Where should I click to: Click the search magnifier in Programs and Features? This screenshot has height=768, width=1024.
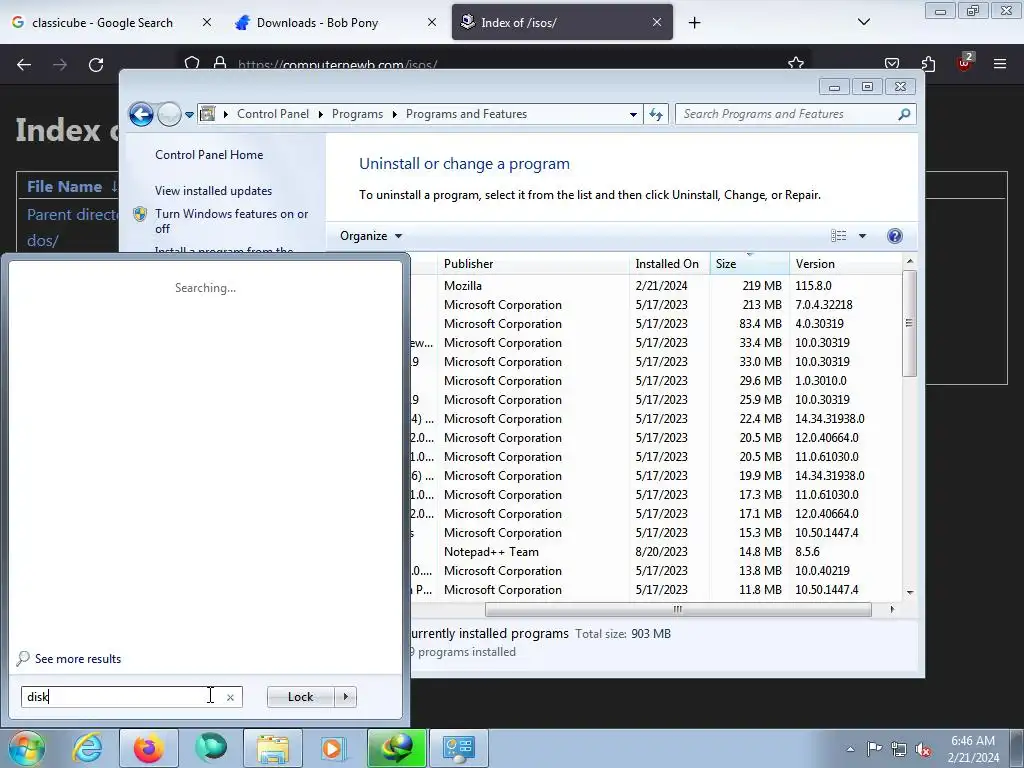[904, 114]
